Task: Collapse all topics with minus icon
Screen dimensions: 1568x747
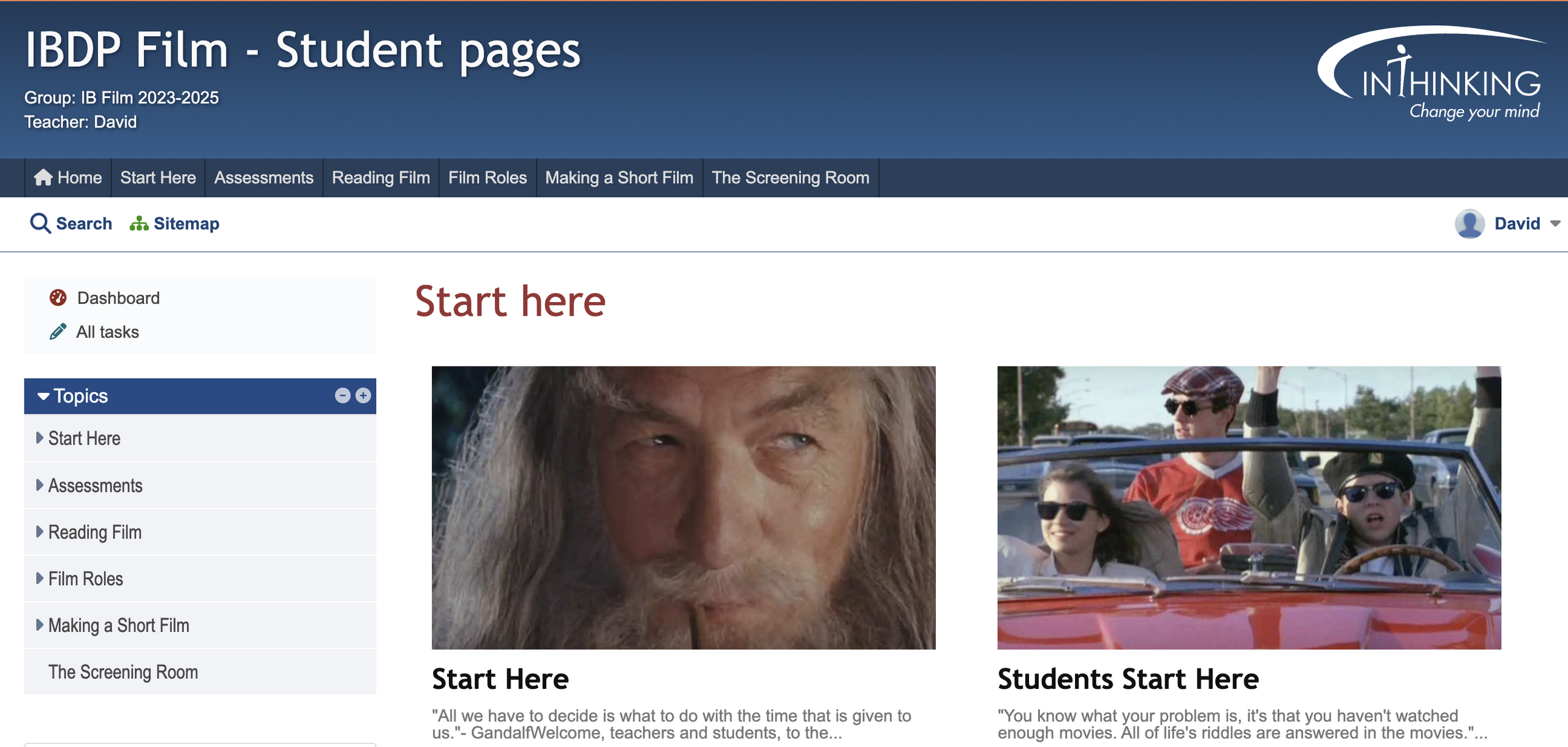Action: click(x=342, y=396)
